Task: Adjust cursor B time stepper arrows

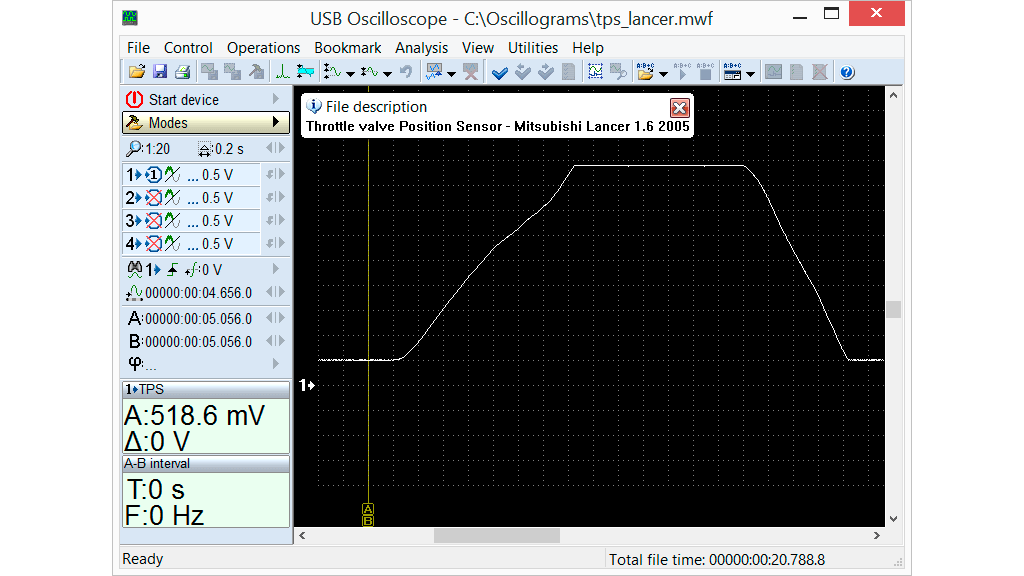Action: 276,341
